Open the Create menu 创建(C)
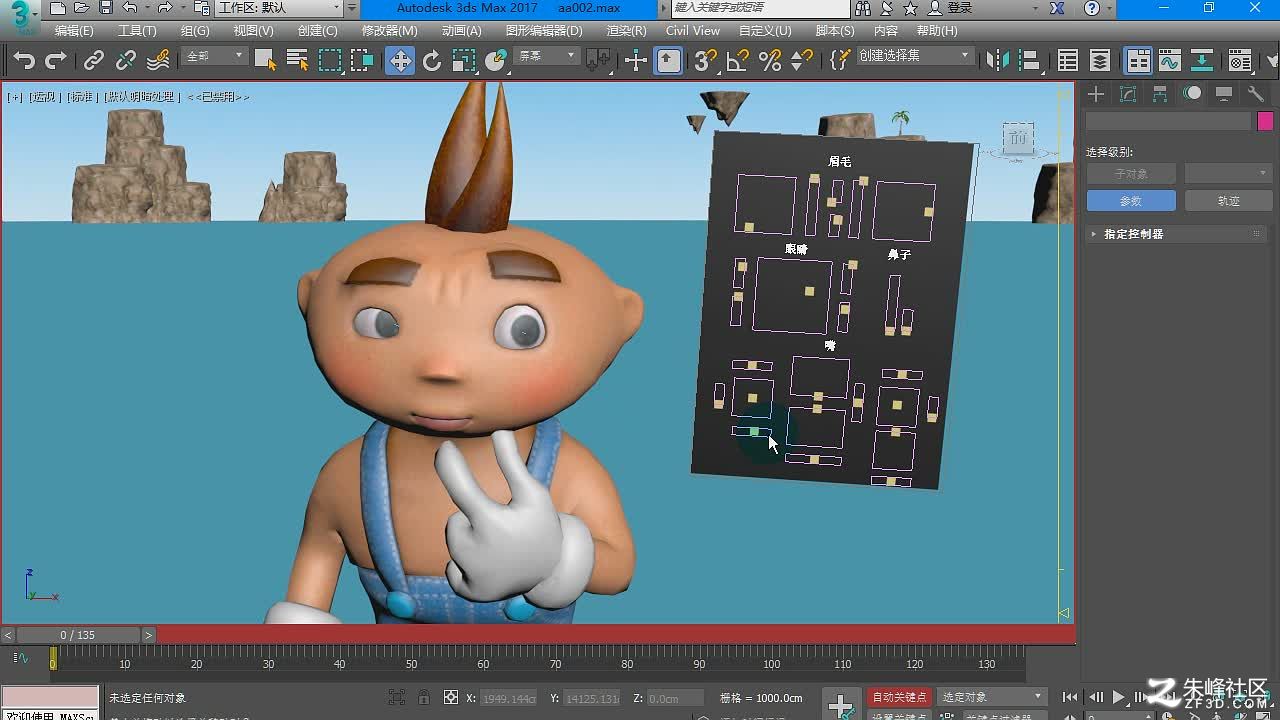This screenshot has width=1280, height=720. [x=318, y=31]
